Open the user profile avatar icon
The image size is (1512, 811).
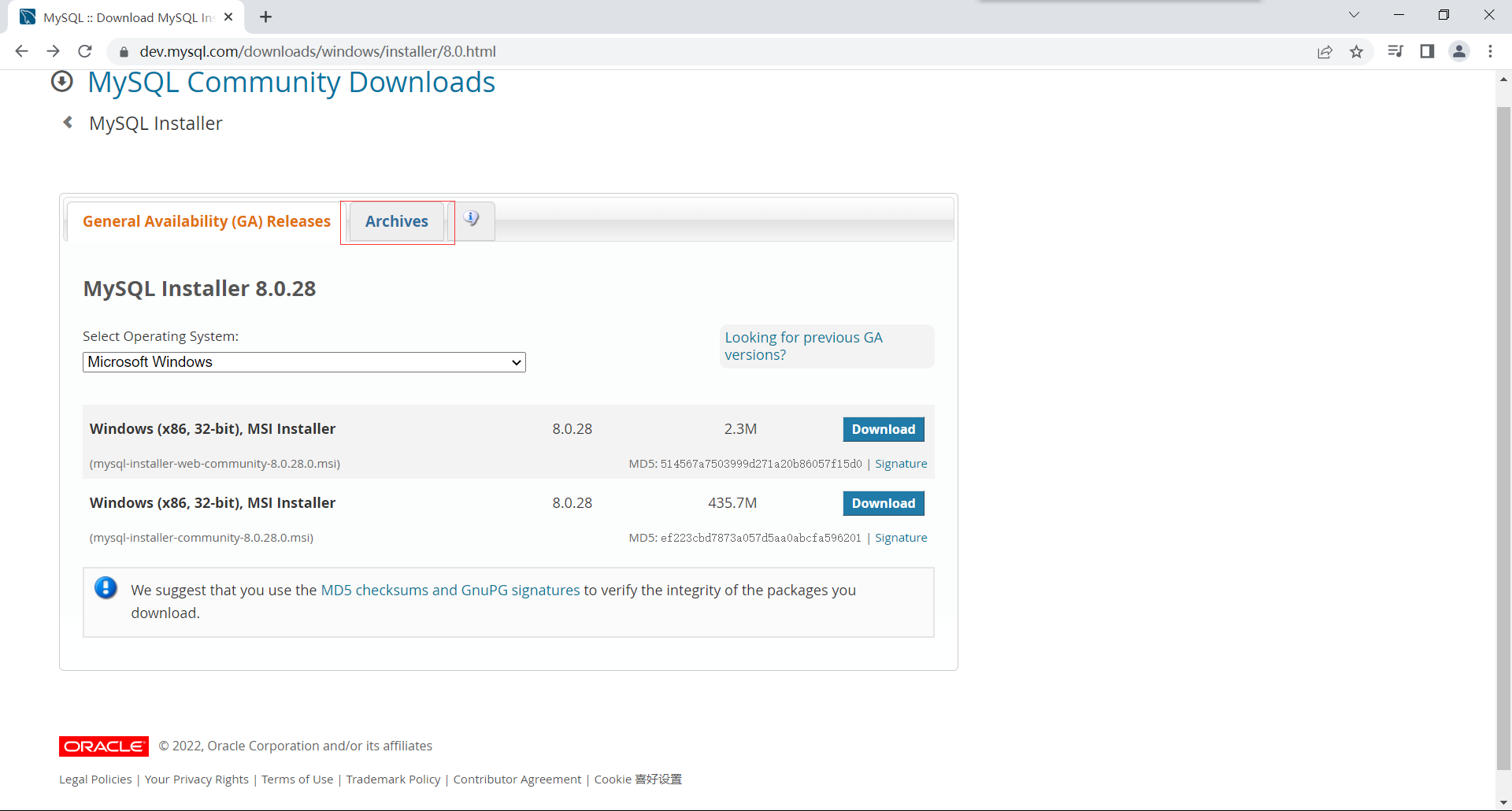1458,51
